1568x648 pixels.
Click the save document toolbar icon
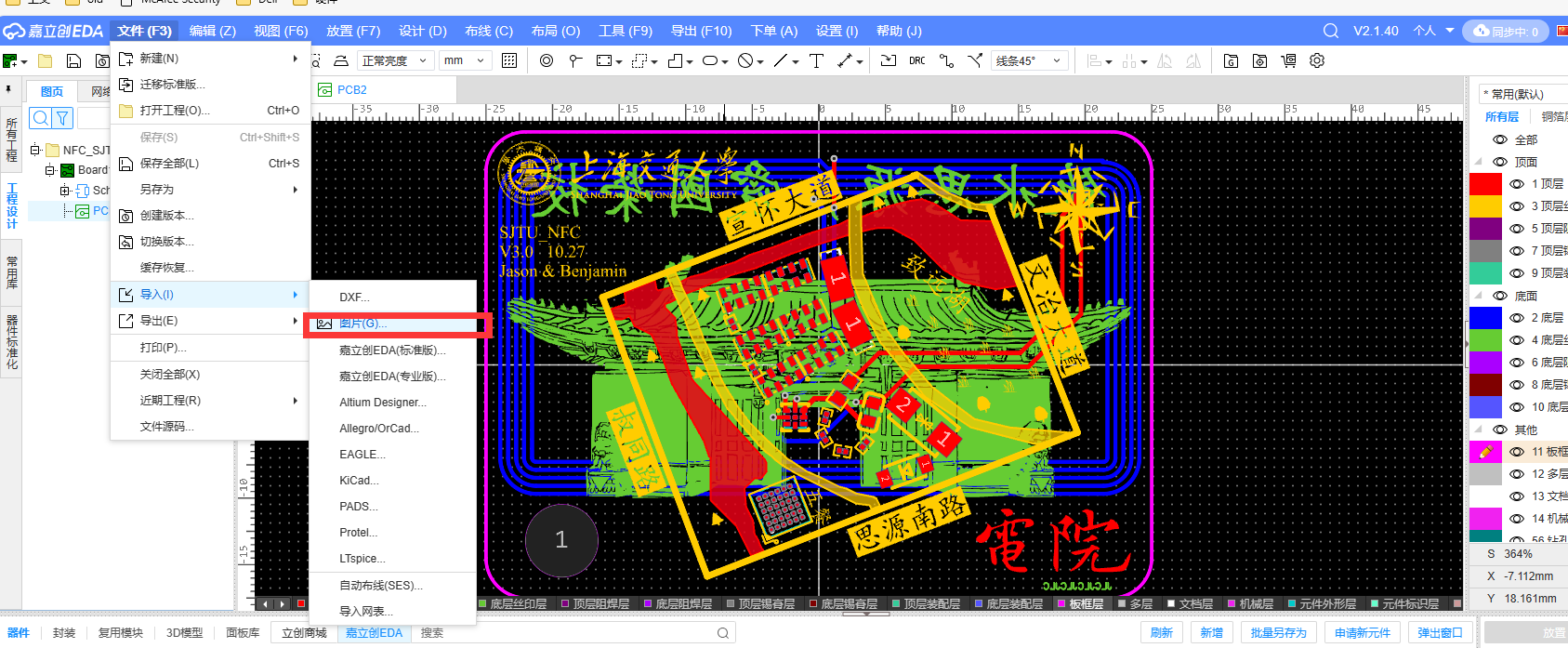[73, 61]
